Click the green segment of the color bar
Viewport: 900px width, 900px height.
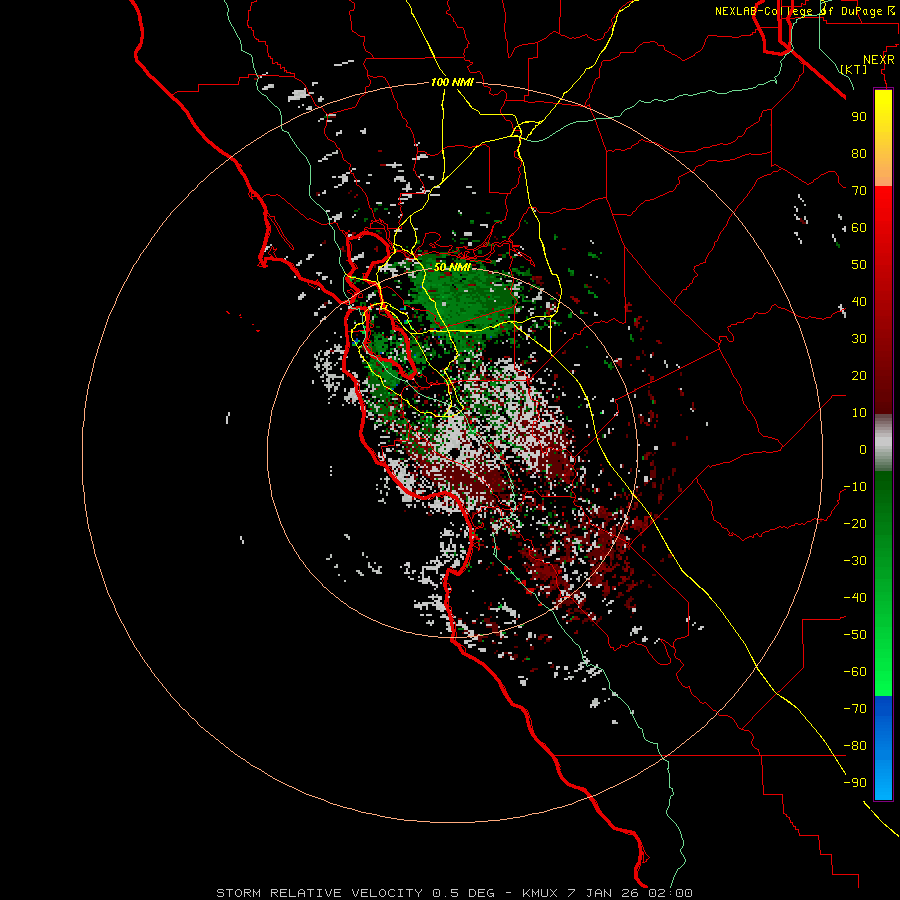883,583
